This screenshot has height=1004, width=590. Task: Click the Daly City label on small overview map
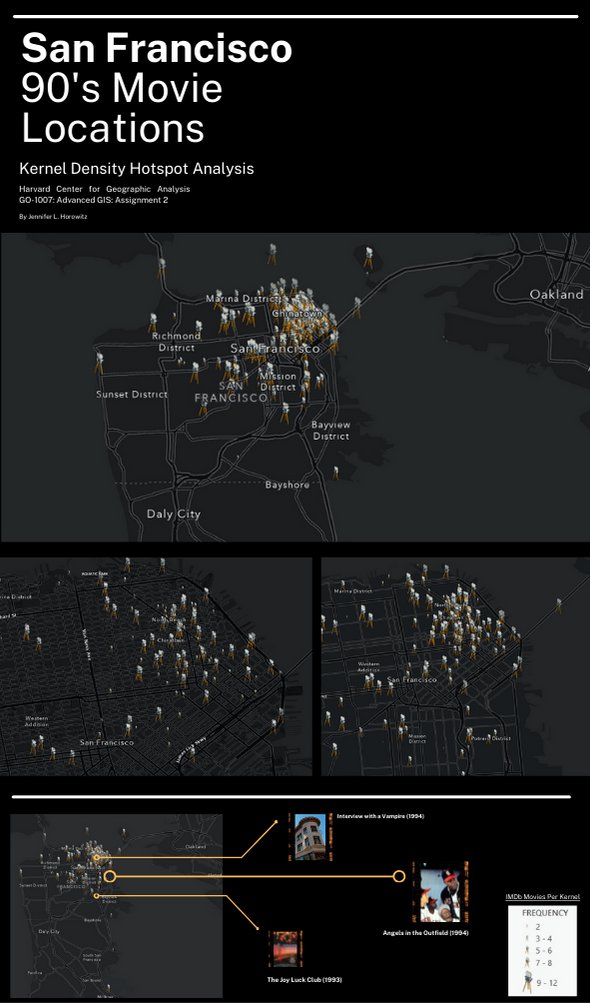(x=49, y=931)
